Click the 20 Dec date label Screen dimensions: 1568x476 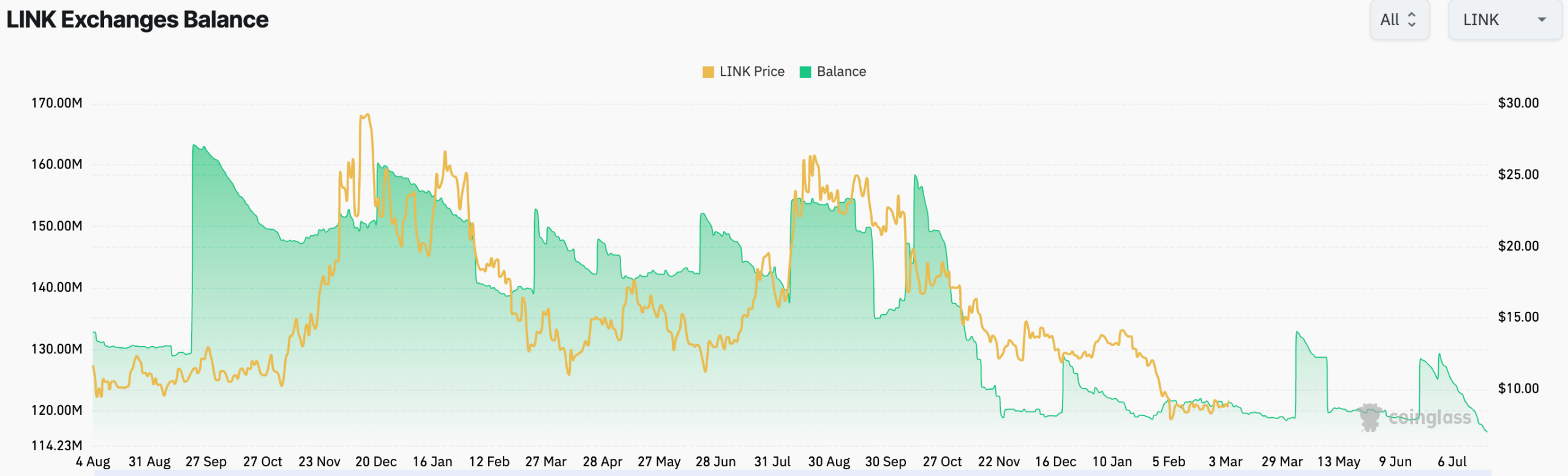376,462
